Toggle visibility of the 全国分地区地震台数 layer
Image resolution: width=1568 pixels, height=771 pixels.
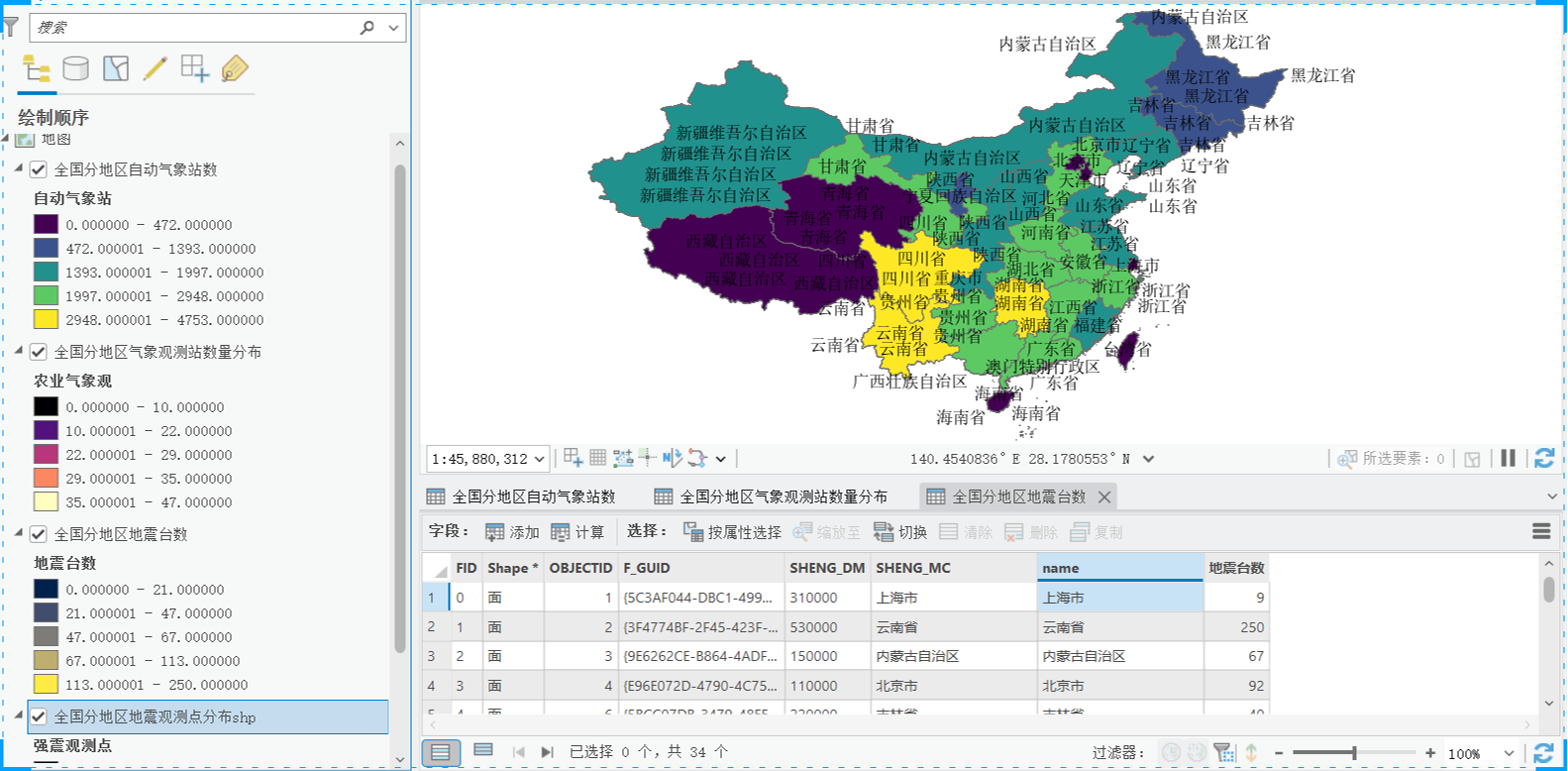pyautogui.click(x=39, y=534)
